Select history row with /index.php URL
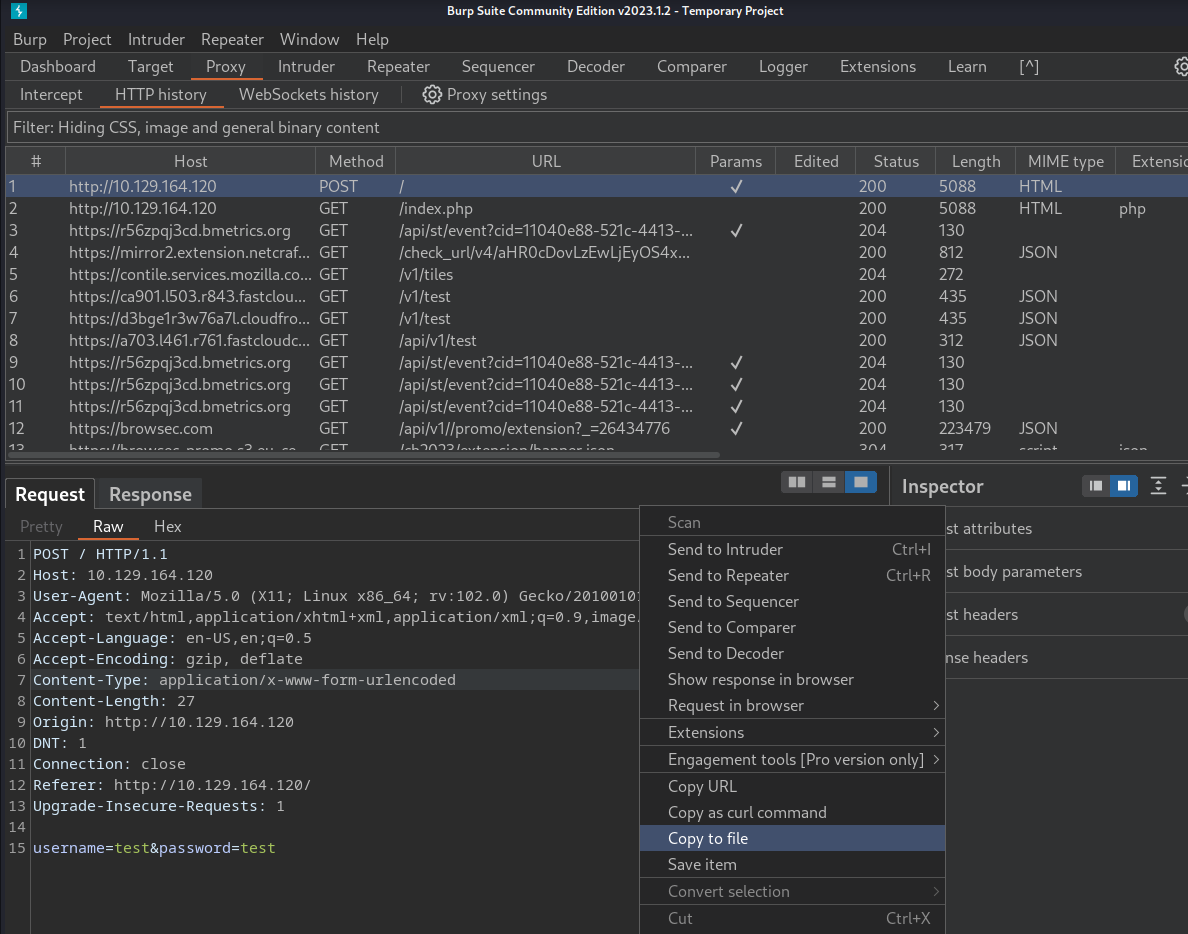 click(597, 208)
